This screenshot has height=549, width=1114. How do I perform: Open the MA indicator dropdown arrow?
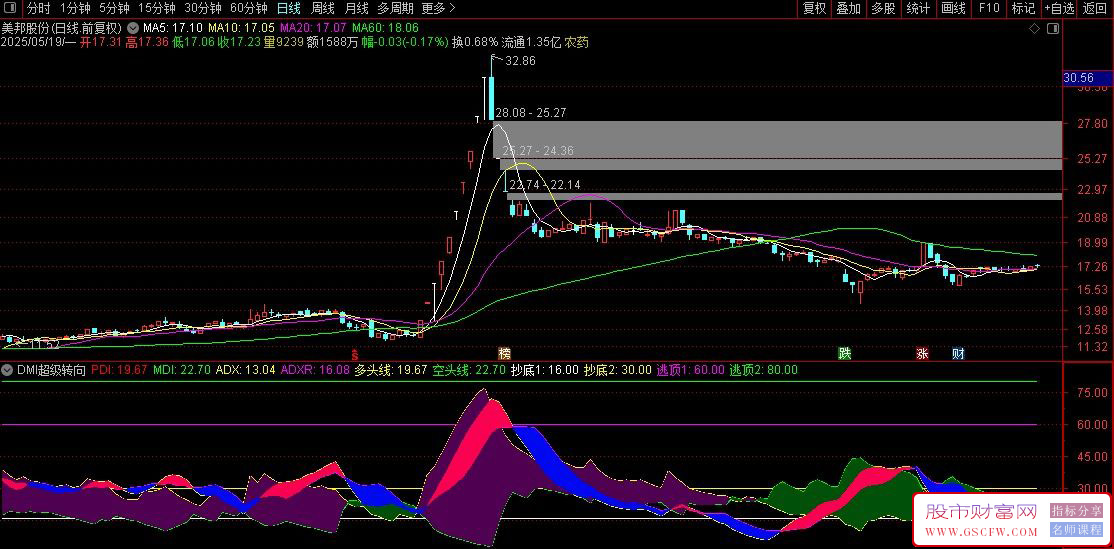click(133, 27)
